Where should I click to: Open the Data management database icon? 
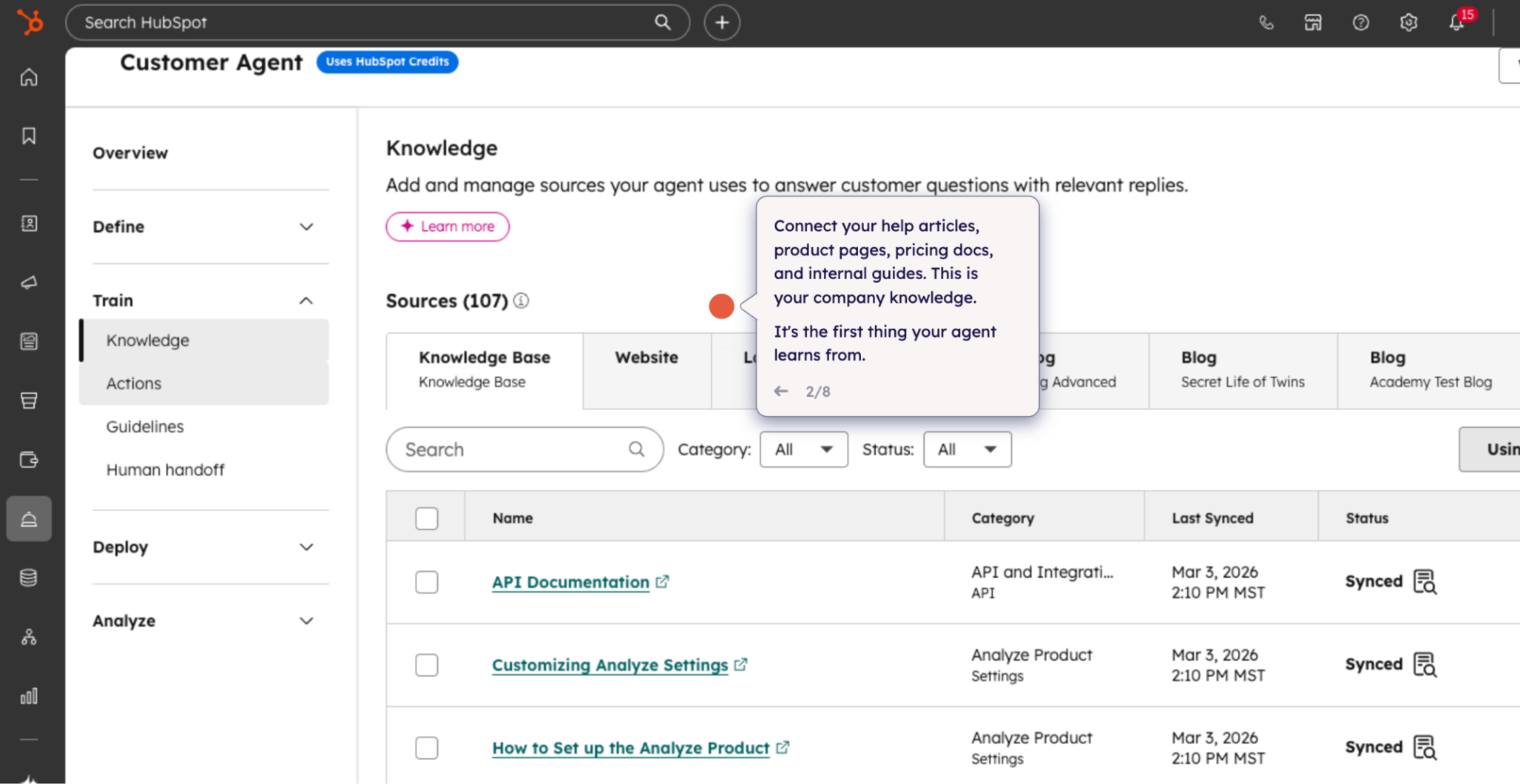pyautogui.click(x=29, y=578)
